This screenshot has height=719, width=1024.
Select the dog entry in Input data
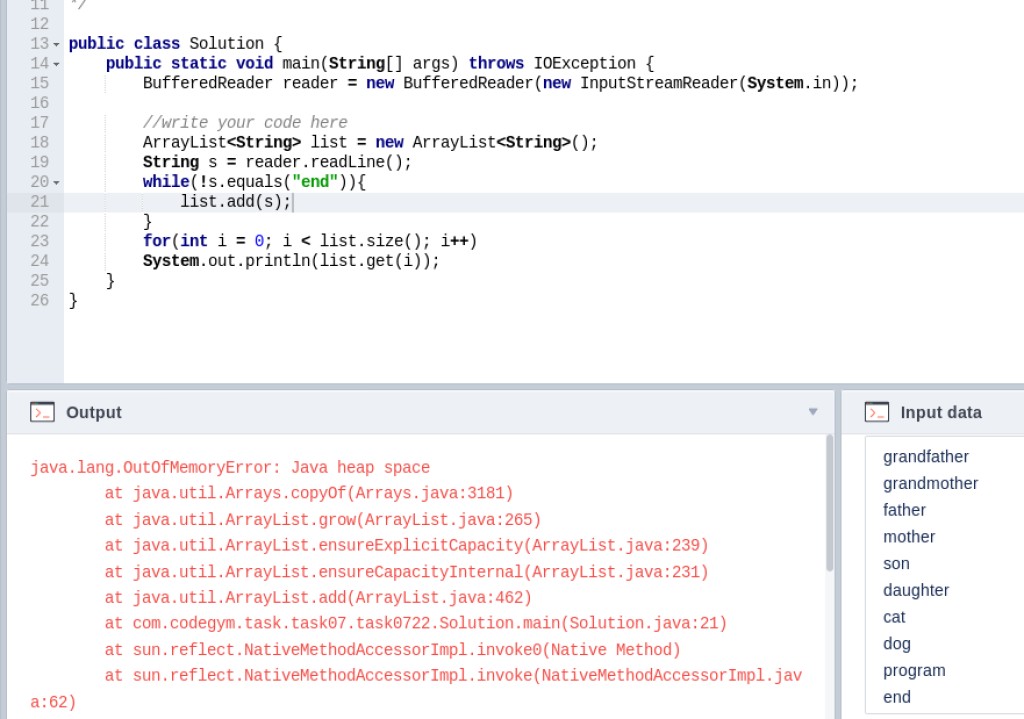[896, 643]
